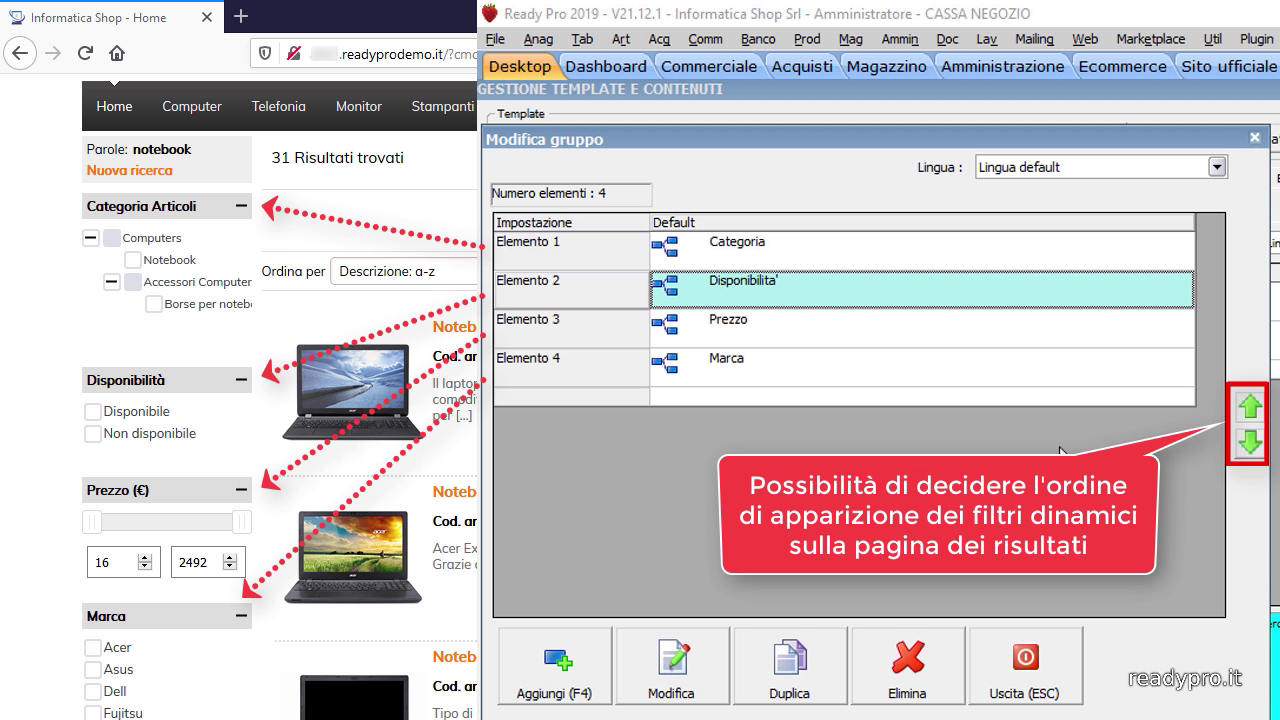Click the minimum price field showing 16

pos(123,562)
